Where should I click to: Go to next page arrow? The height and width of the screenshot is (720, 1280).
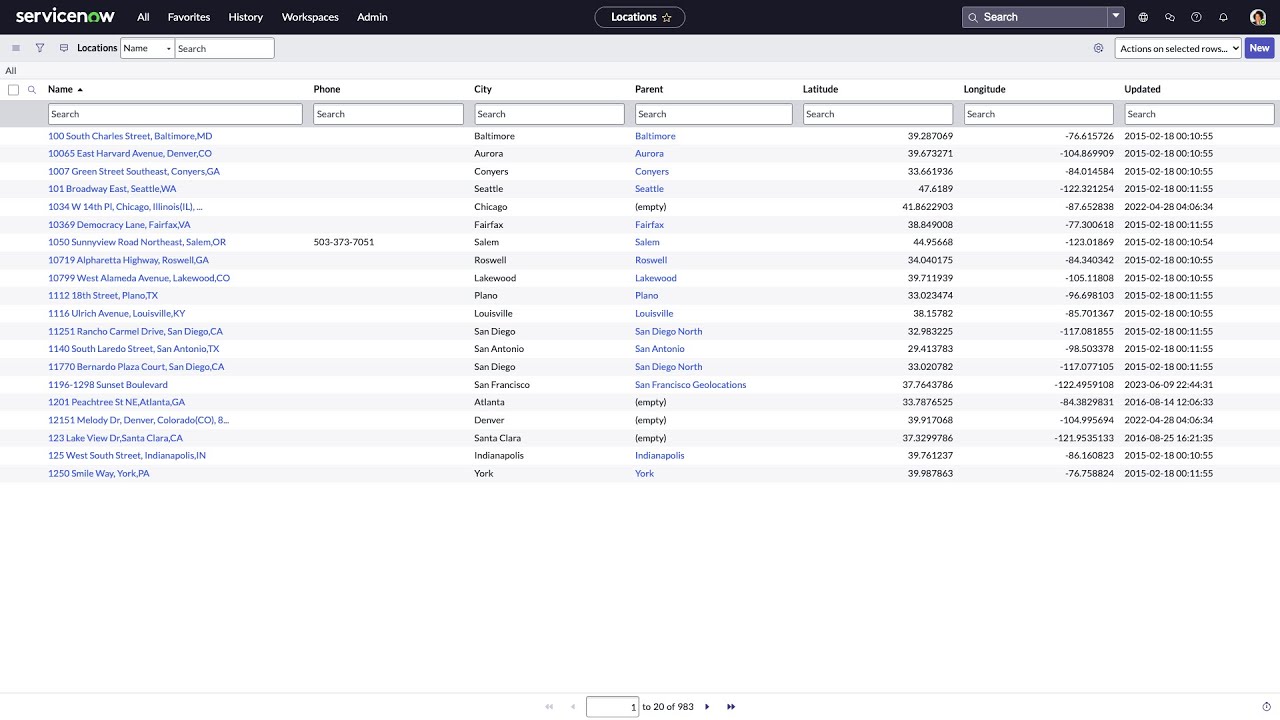coord(707,707)
